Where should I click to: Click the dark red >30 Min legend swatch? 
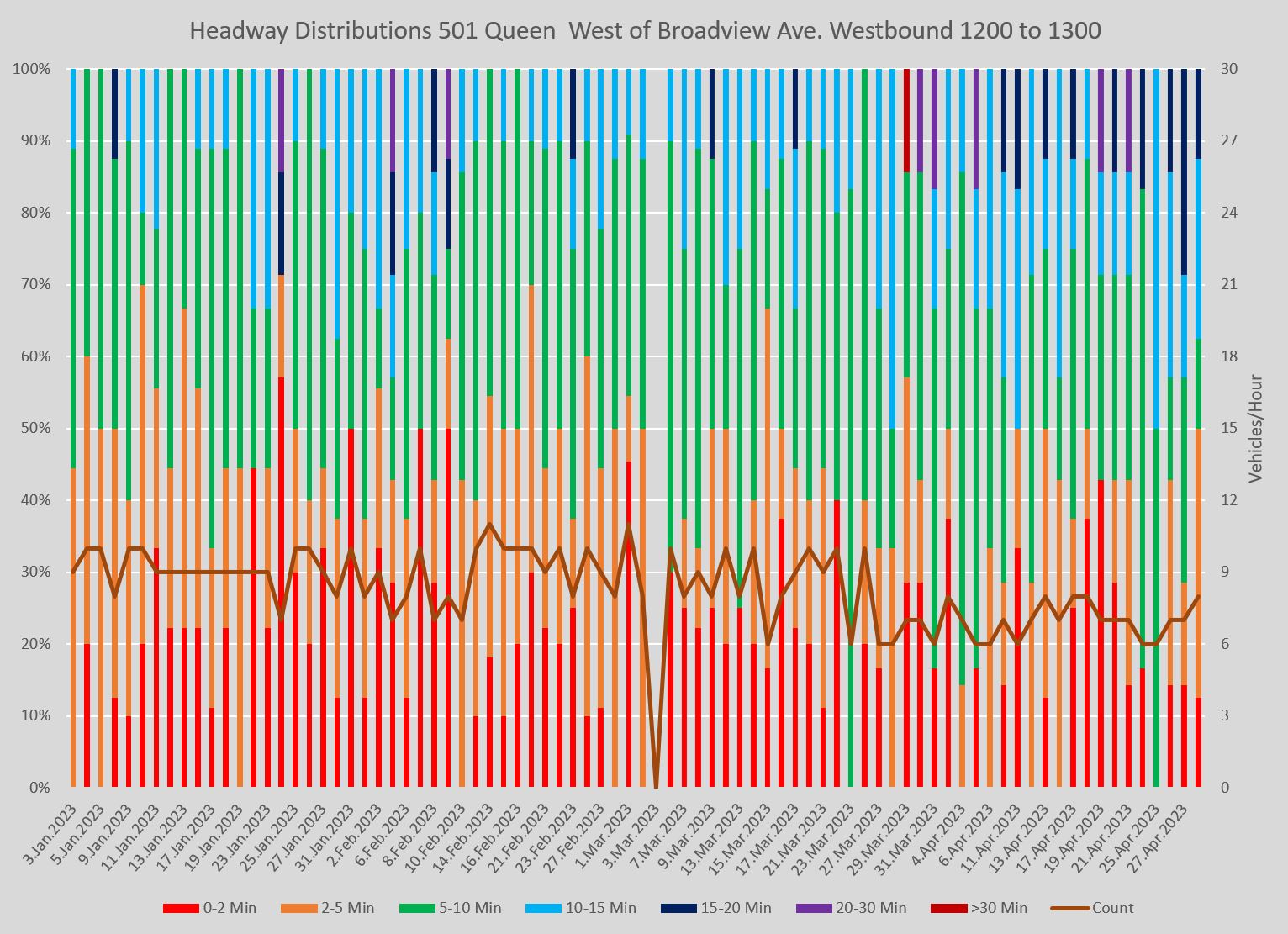pyautogui.click(x=949, y=908)
